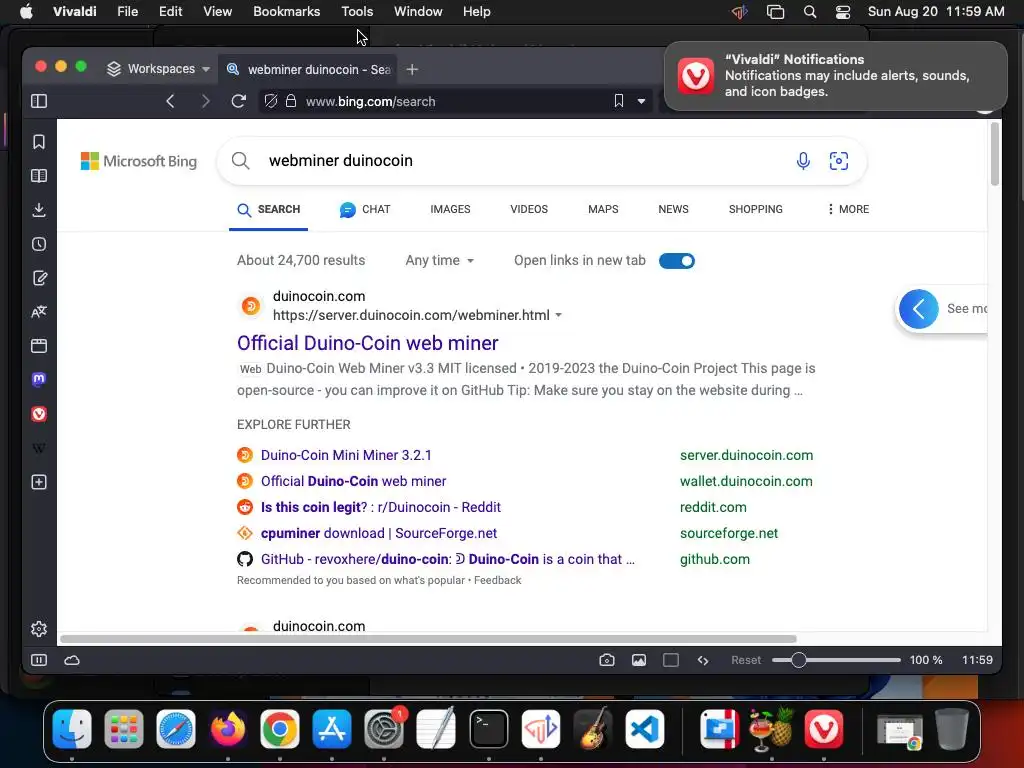Open the MORE search categories menu
This screenshot has height=768, width=1024.
pos(848,209)
